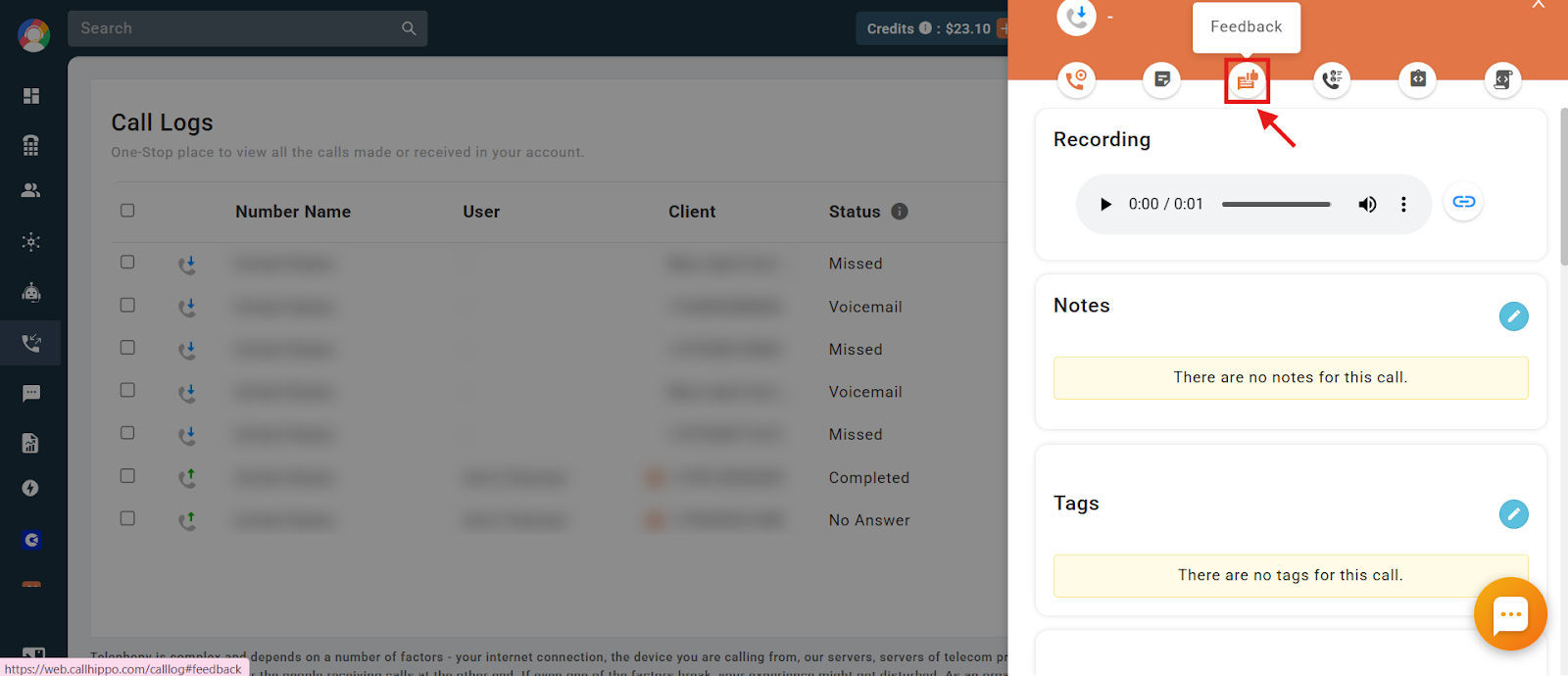Tick the checkbox for the Completed call row
This screenshot has height=676, width=1568.
[x=127, y=475]
